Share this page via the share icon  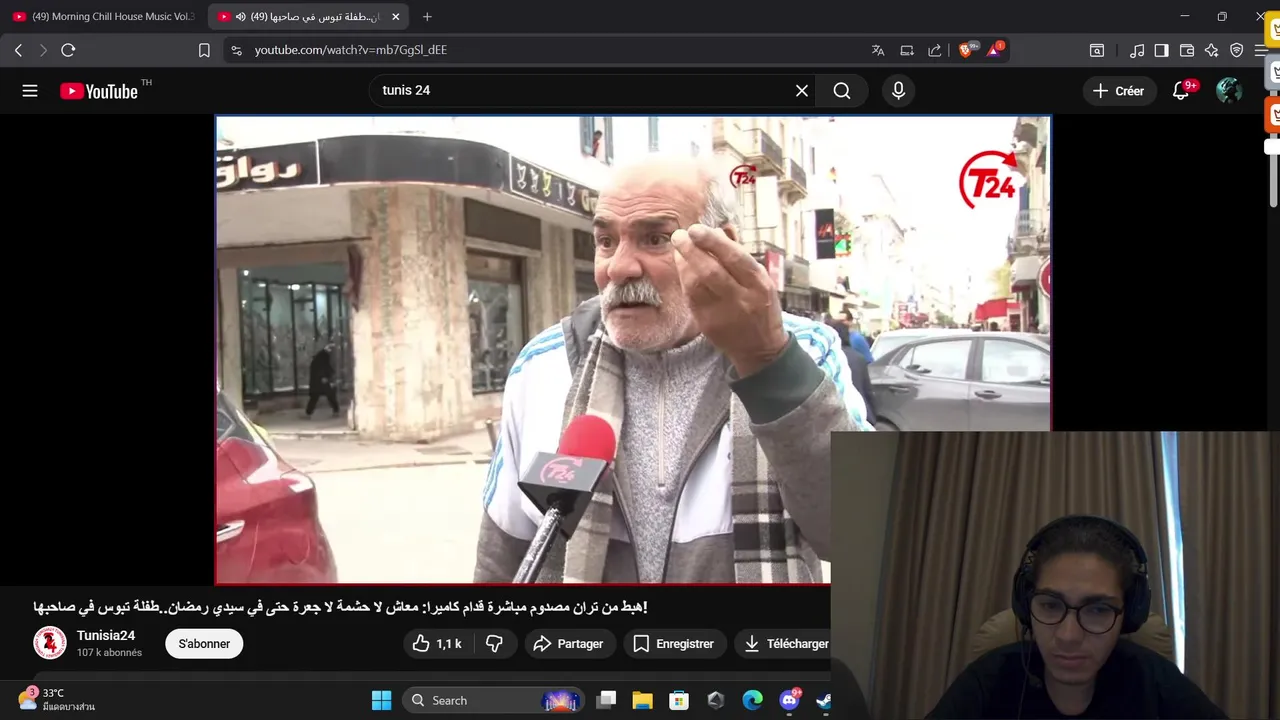point(935,50)
